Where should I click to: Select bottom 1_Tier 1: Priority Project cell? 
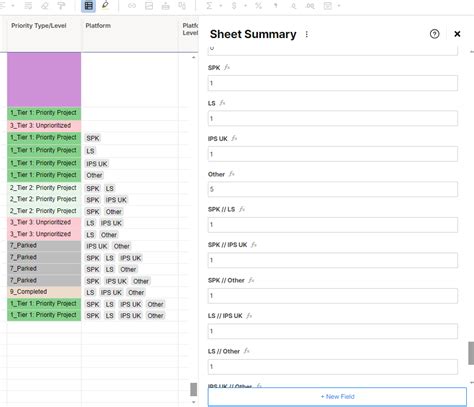point(44,315)
